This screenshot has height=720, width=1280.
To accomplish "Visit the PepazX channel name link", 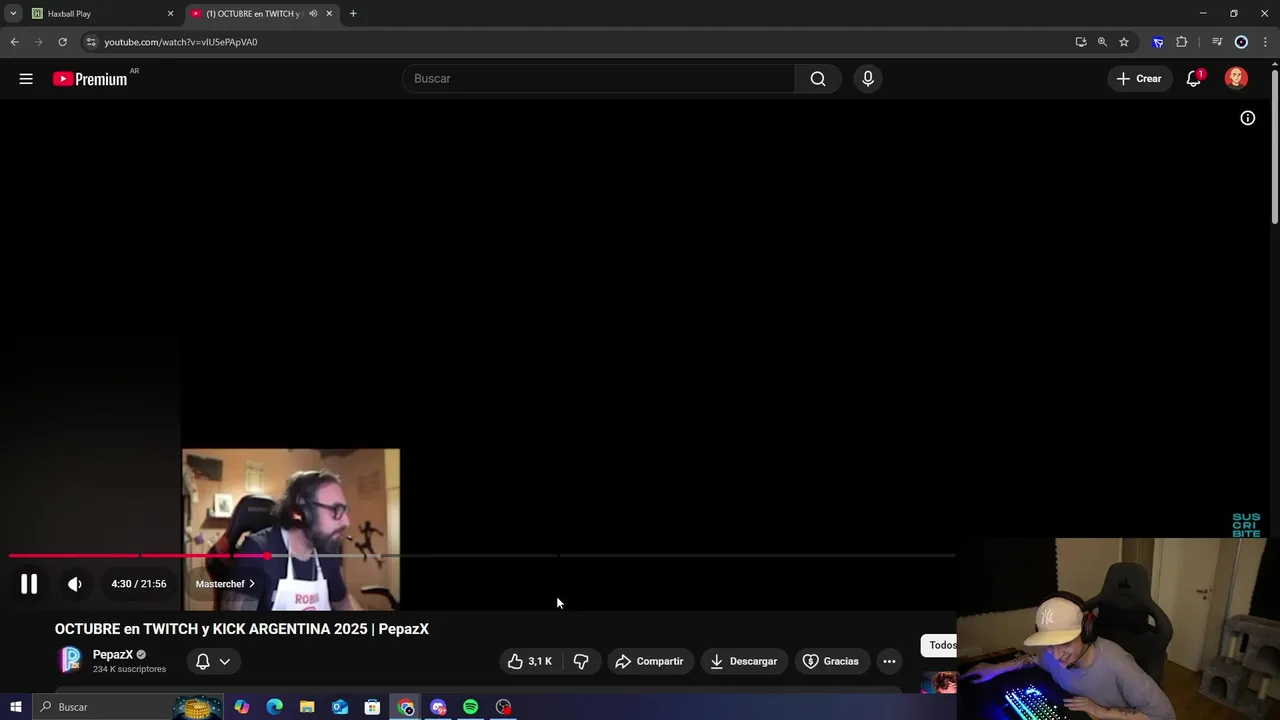I will coord(113,655).
